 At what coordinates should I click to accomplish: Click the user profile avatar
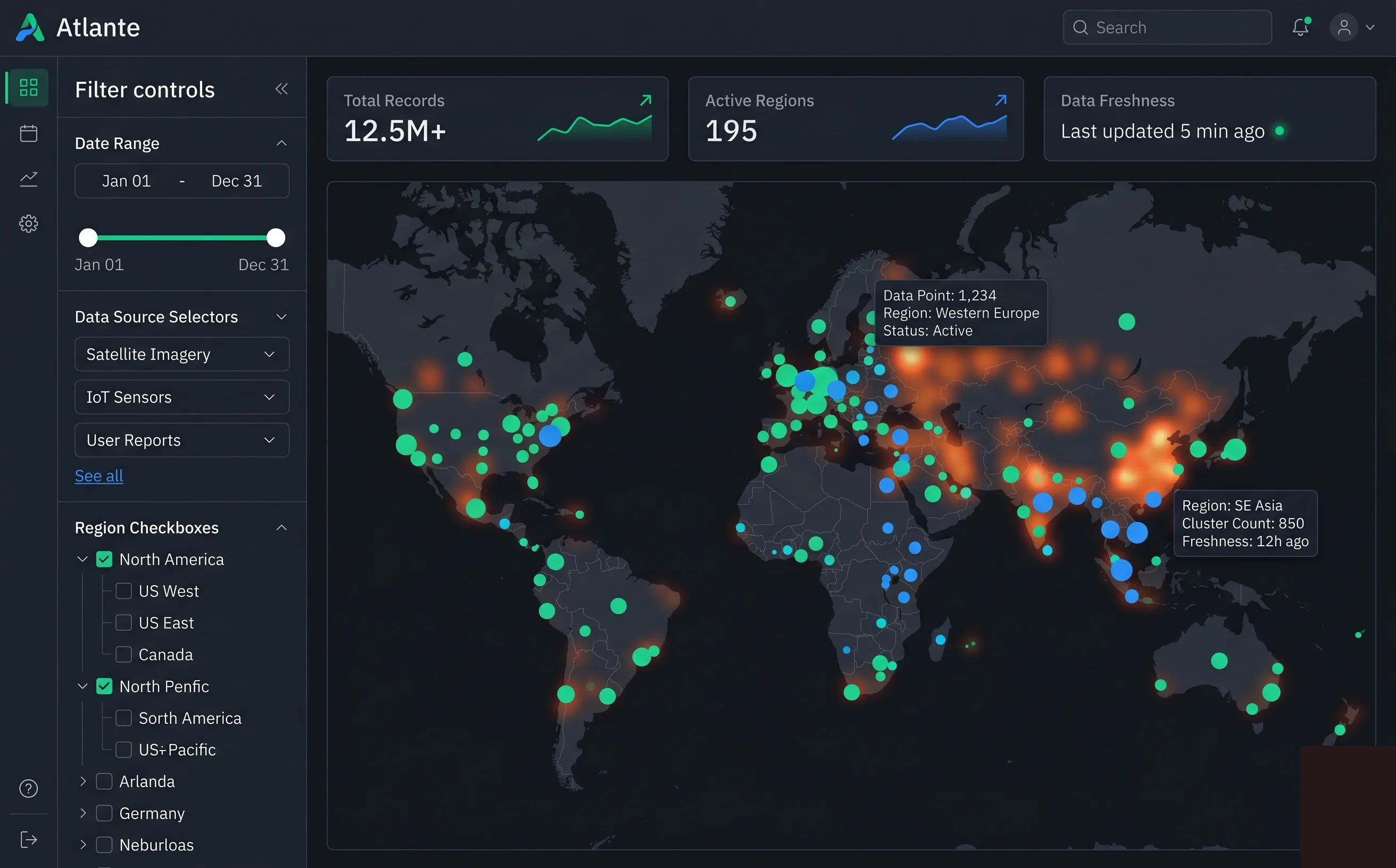[x=1344, y=28]
